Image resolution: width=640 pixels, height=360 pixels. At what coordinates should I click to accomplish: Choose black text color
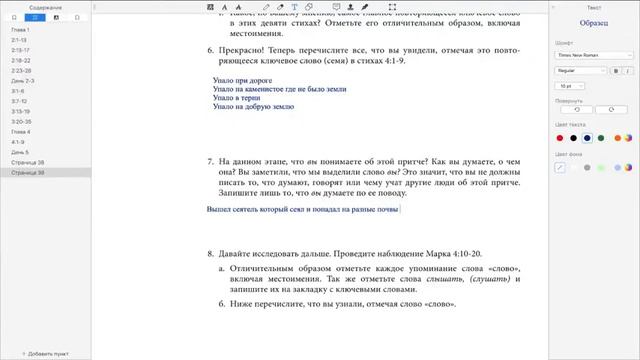point(573,138)
